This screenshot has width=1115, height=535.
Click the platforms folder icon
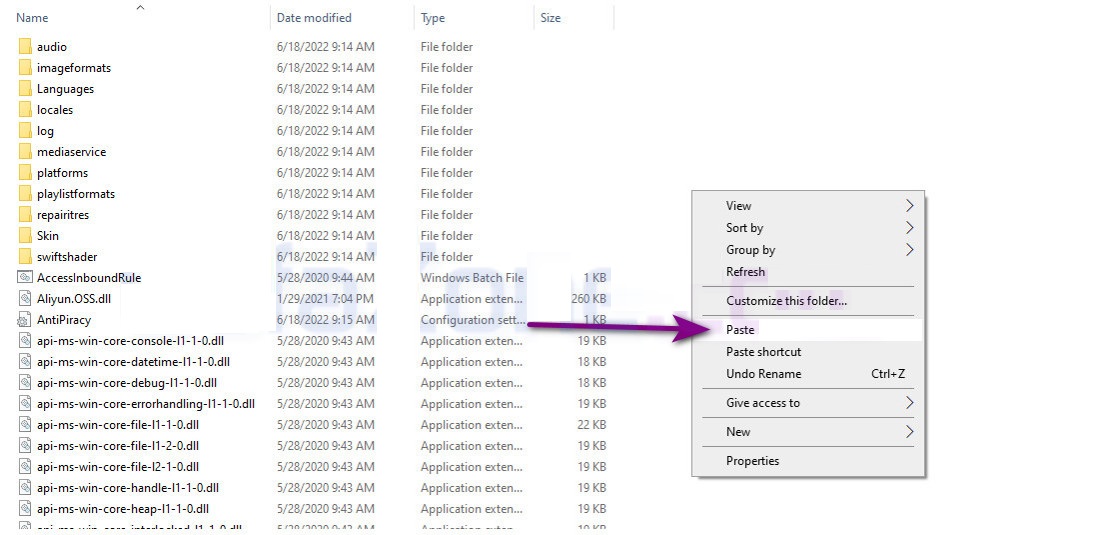[x=25, y=173]
